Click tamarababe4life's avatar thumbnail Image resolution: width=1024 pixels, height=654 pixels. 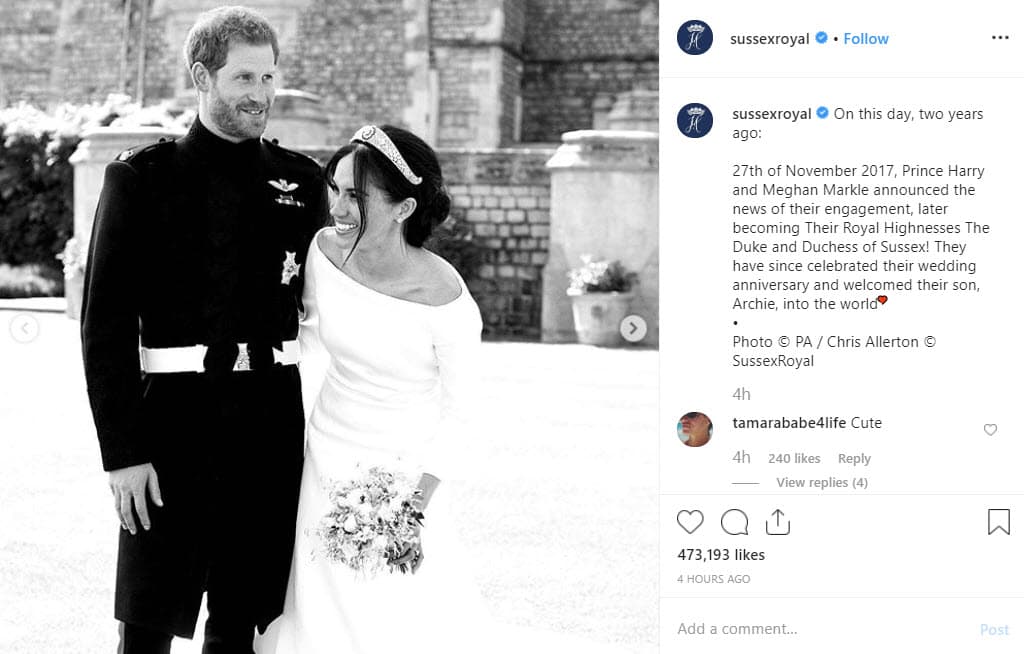point(695,430)
